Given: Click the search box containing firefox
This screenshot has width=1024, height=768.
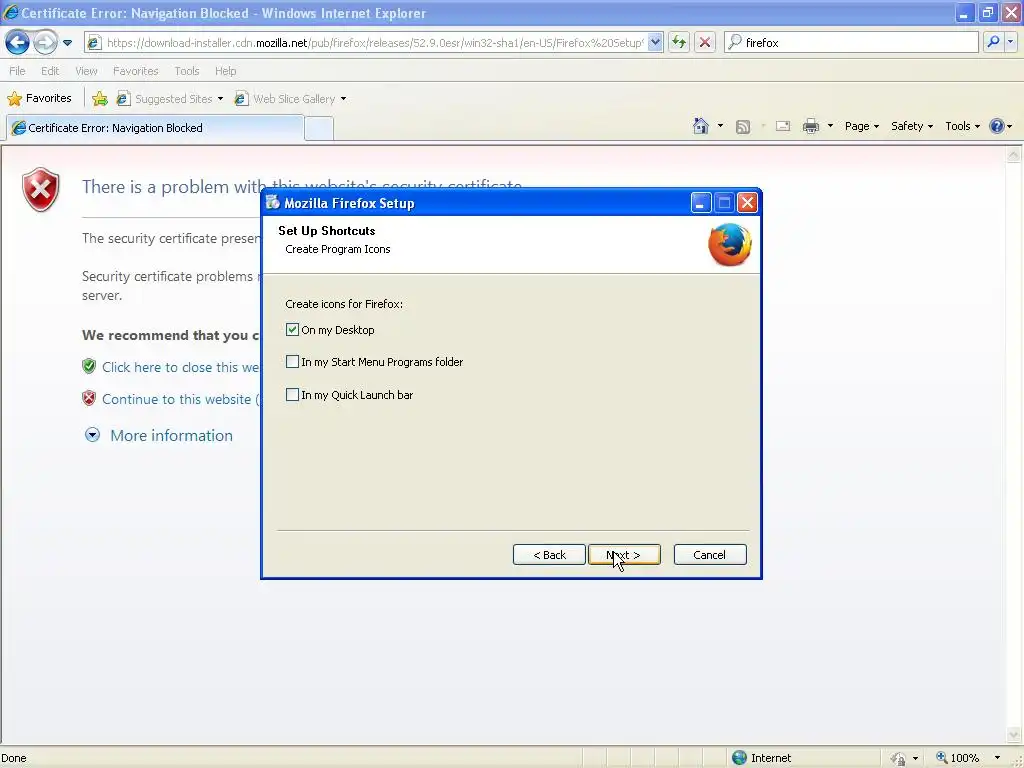Looking at the screenshot, I should point(852,42).
